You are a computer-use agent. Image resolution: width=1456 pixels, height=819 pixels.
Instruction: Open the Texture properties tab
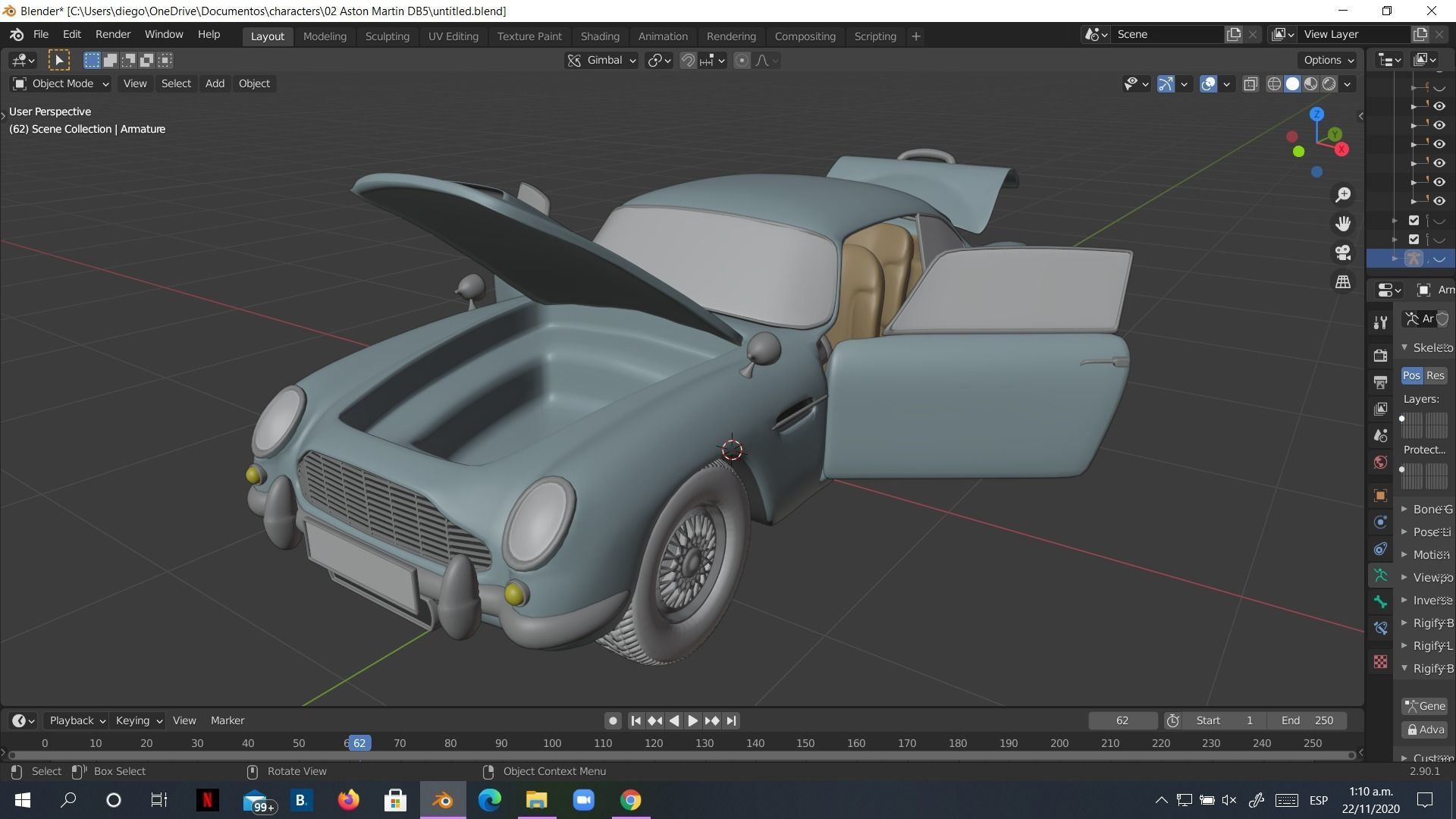[1380, 662]
